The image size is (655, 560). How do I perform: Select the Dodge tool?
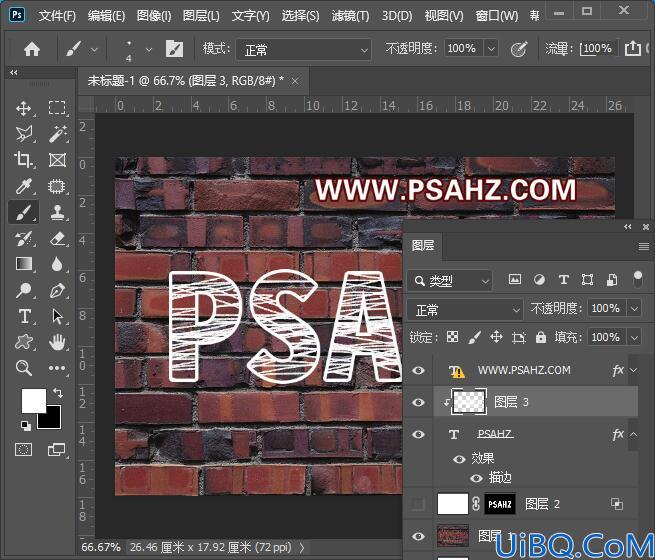click(x=23, y=290)
